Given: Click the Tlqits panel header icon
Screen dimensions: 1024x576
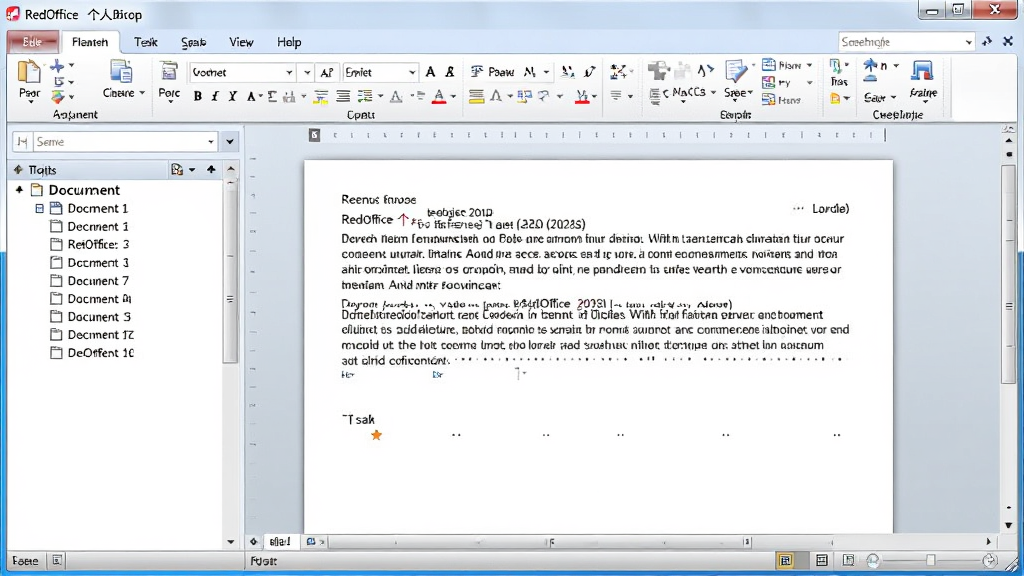Looking at the screenshot, I should pos(18,170).
